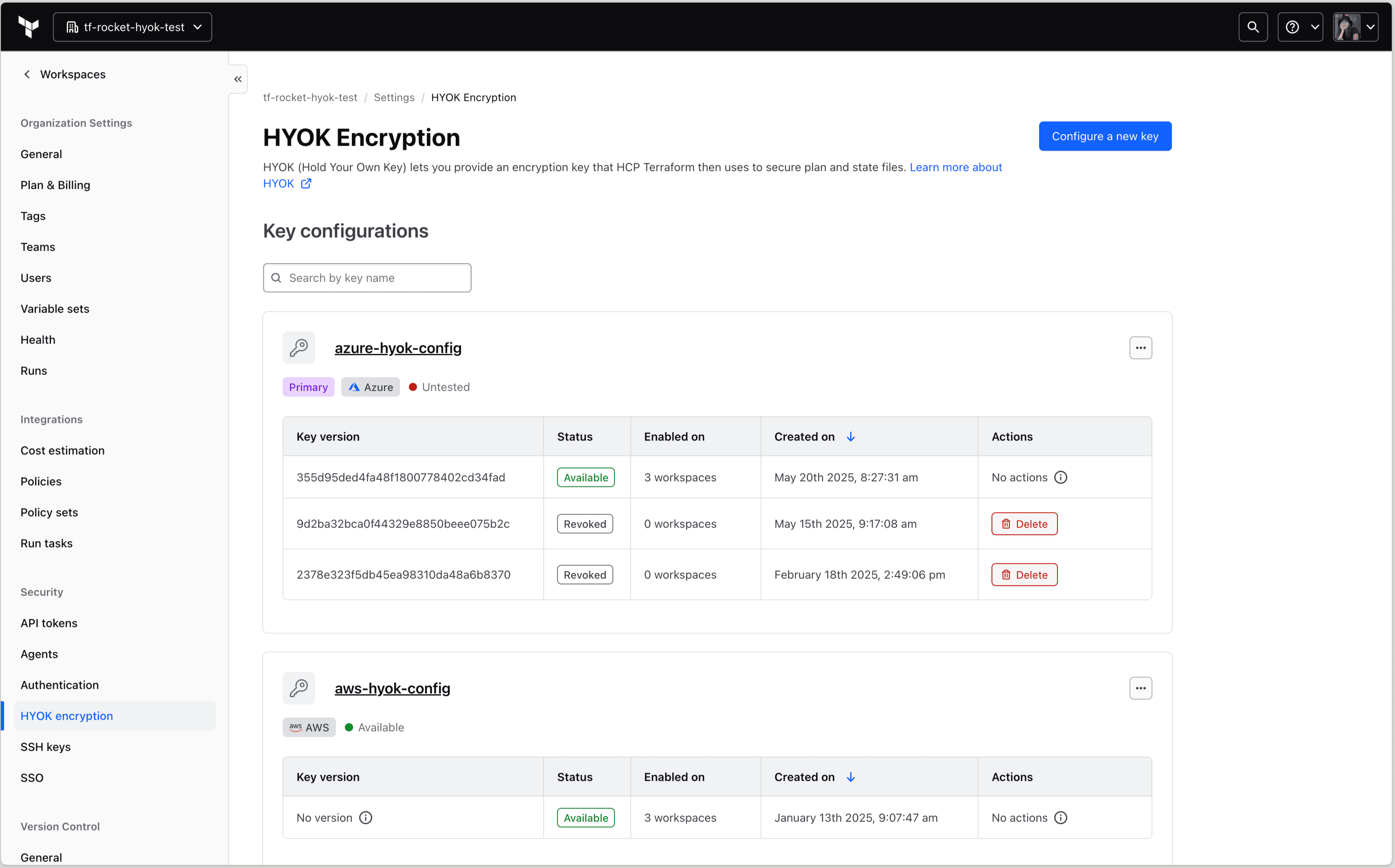
Task: Sort Azure table by Created on arrow
Action: tap(851, 437)
